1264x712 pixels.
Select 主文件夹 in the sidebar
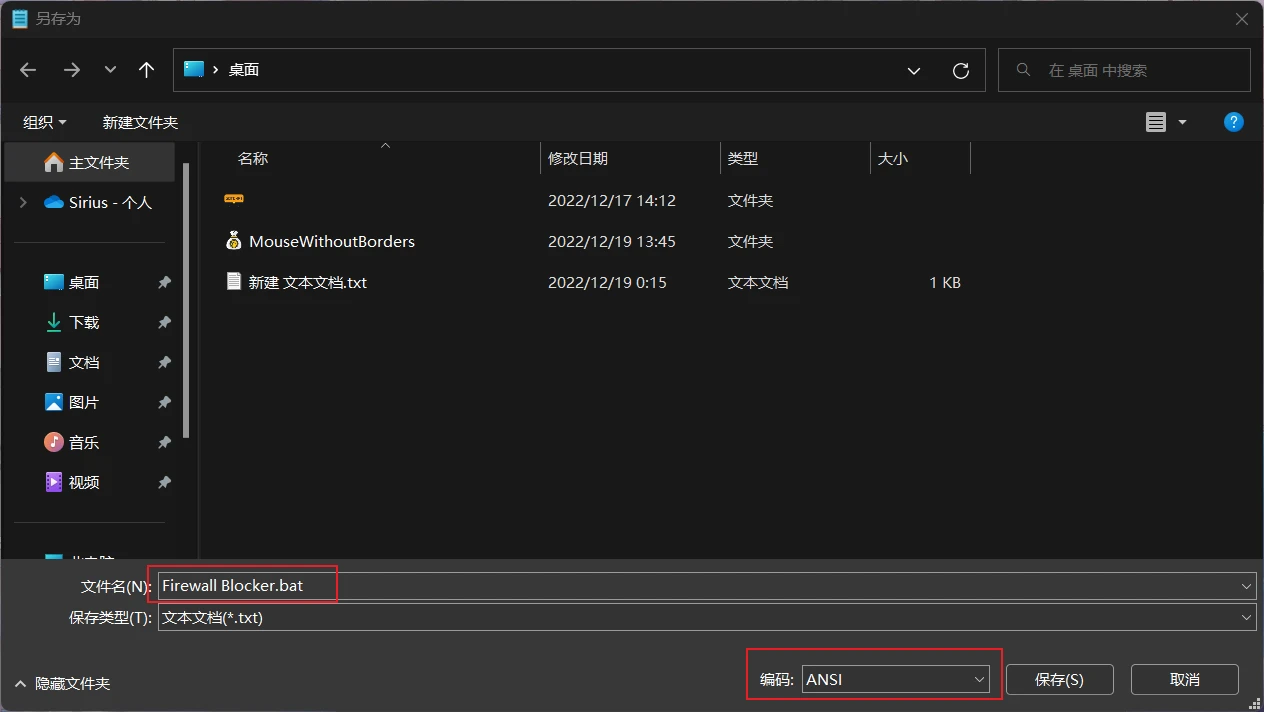90,162
